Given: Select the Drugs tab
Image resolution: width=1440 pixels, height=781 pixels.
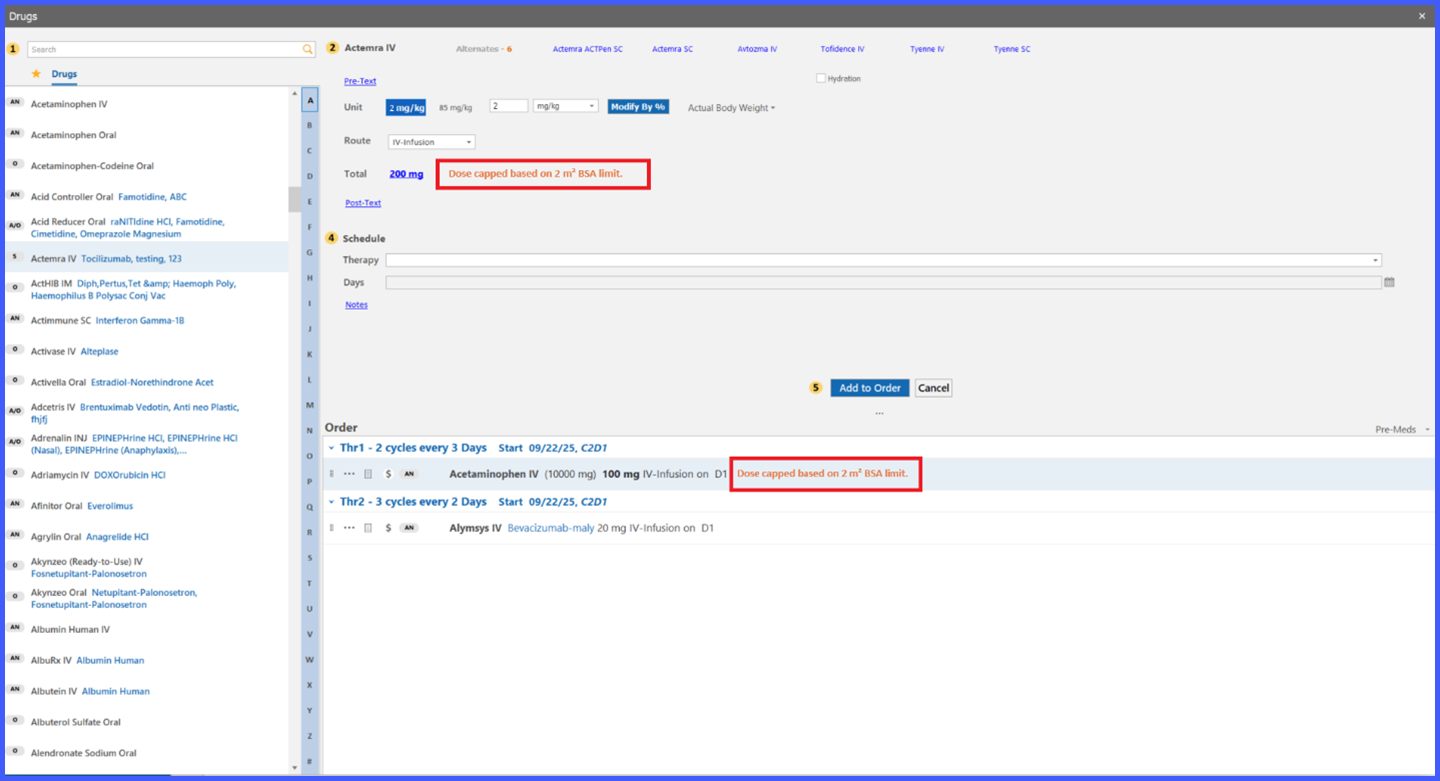Looking at the screenshot, I should click(x=64, y=74).
